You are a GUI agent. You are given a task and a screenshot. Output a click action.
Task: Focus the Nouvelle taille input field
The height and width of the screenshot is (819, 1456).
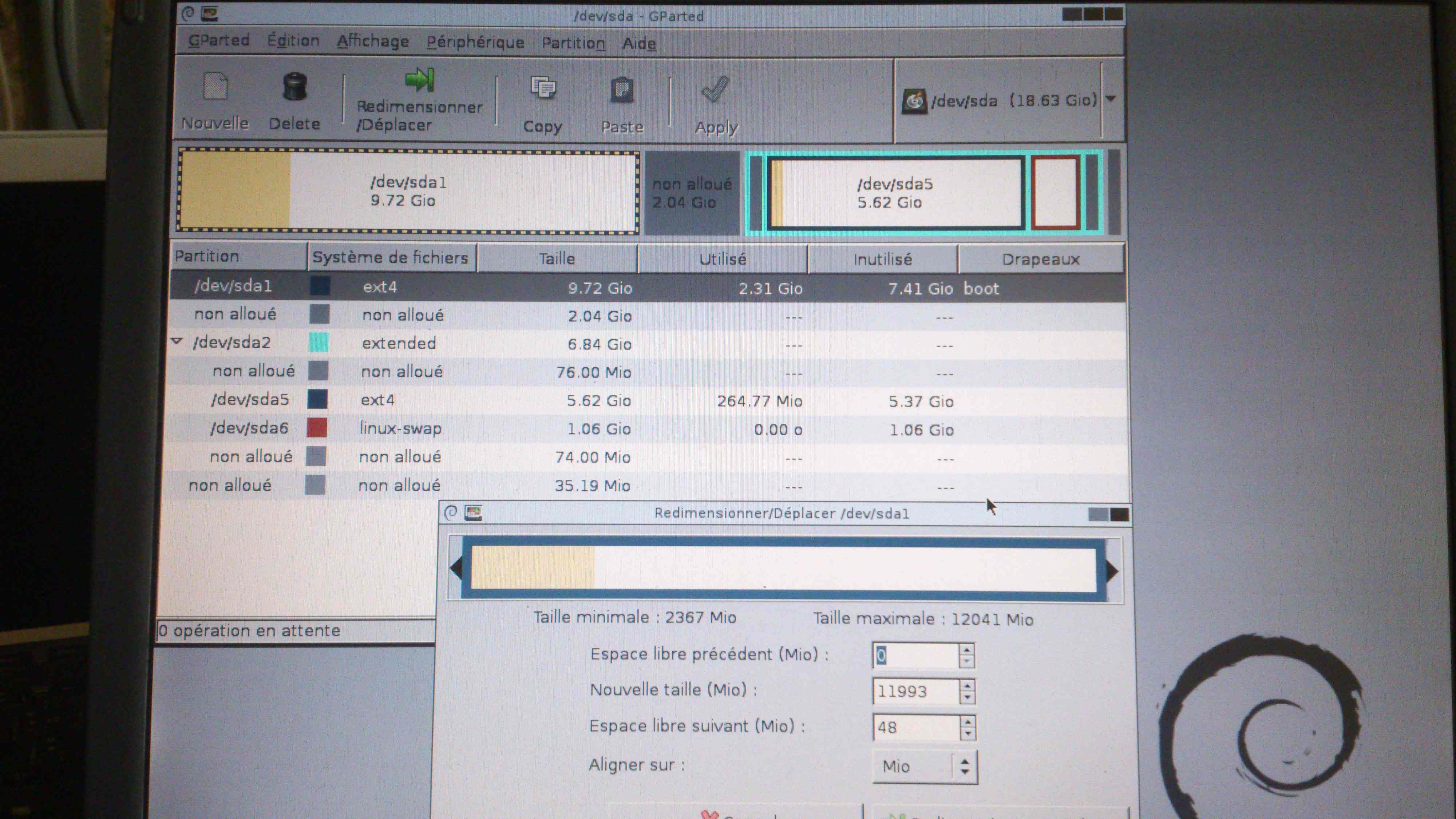click(915, 691)
